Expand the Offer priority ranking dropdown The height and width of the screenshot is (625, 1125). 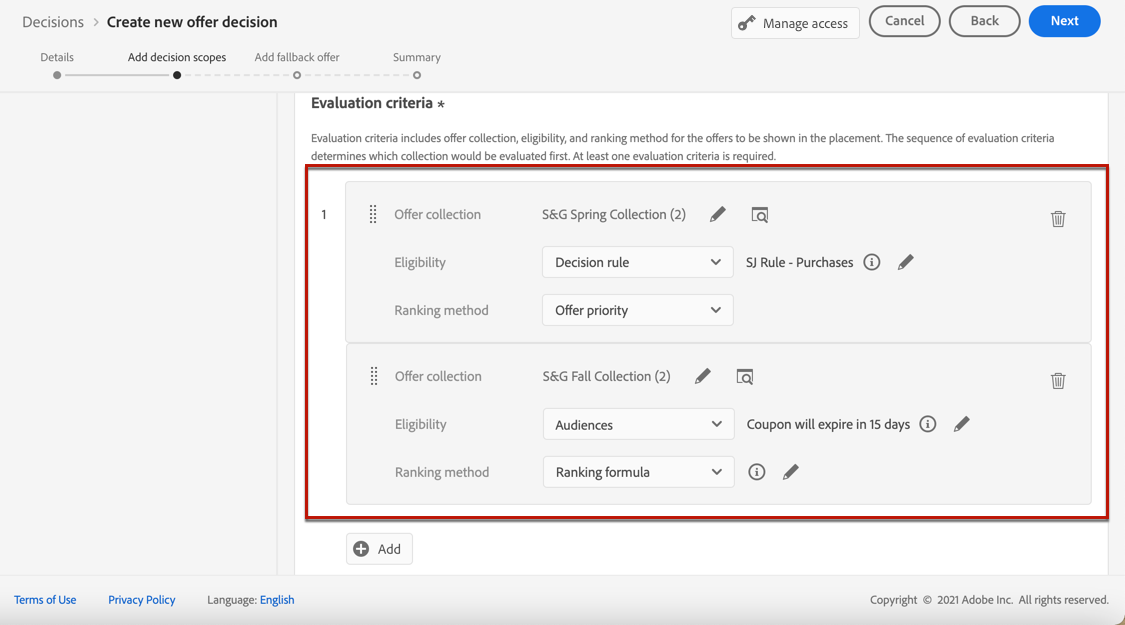click(638, 310)
